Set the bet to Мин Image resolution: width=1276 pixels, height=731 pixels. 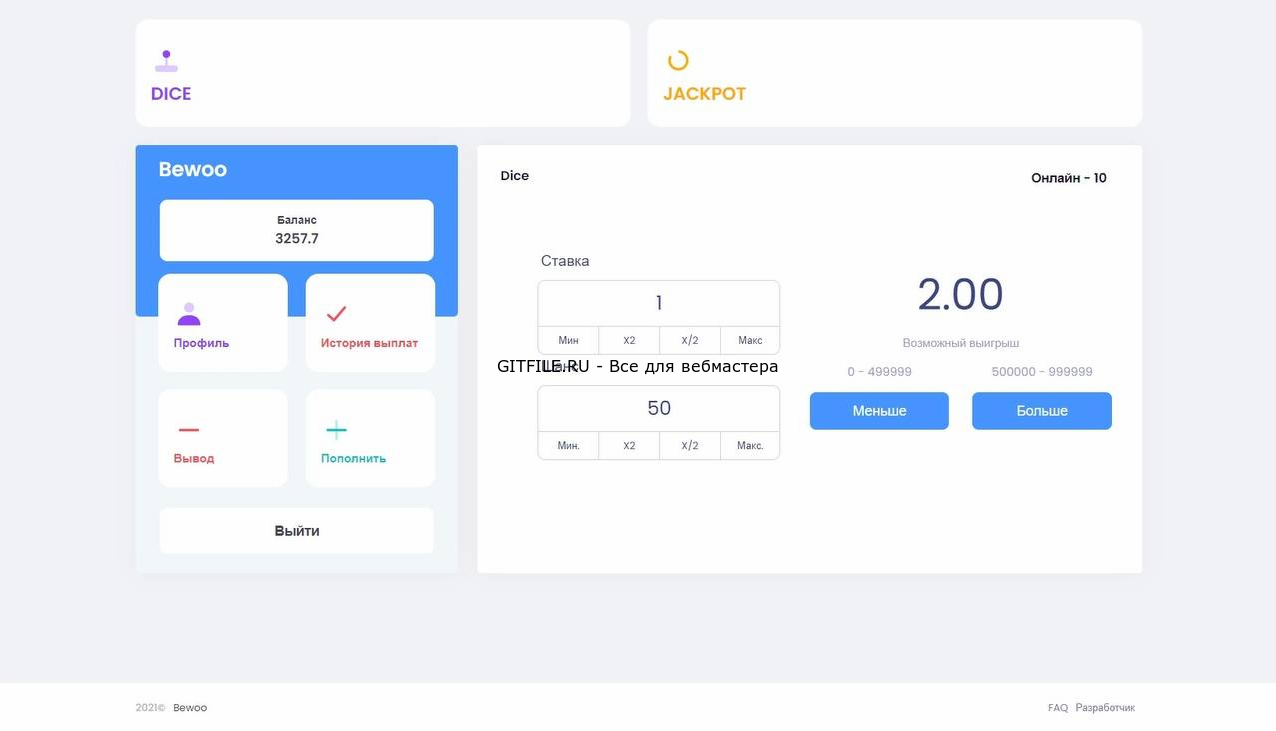click(x=568, y=340)
